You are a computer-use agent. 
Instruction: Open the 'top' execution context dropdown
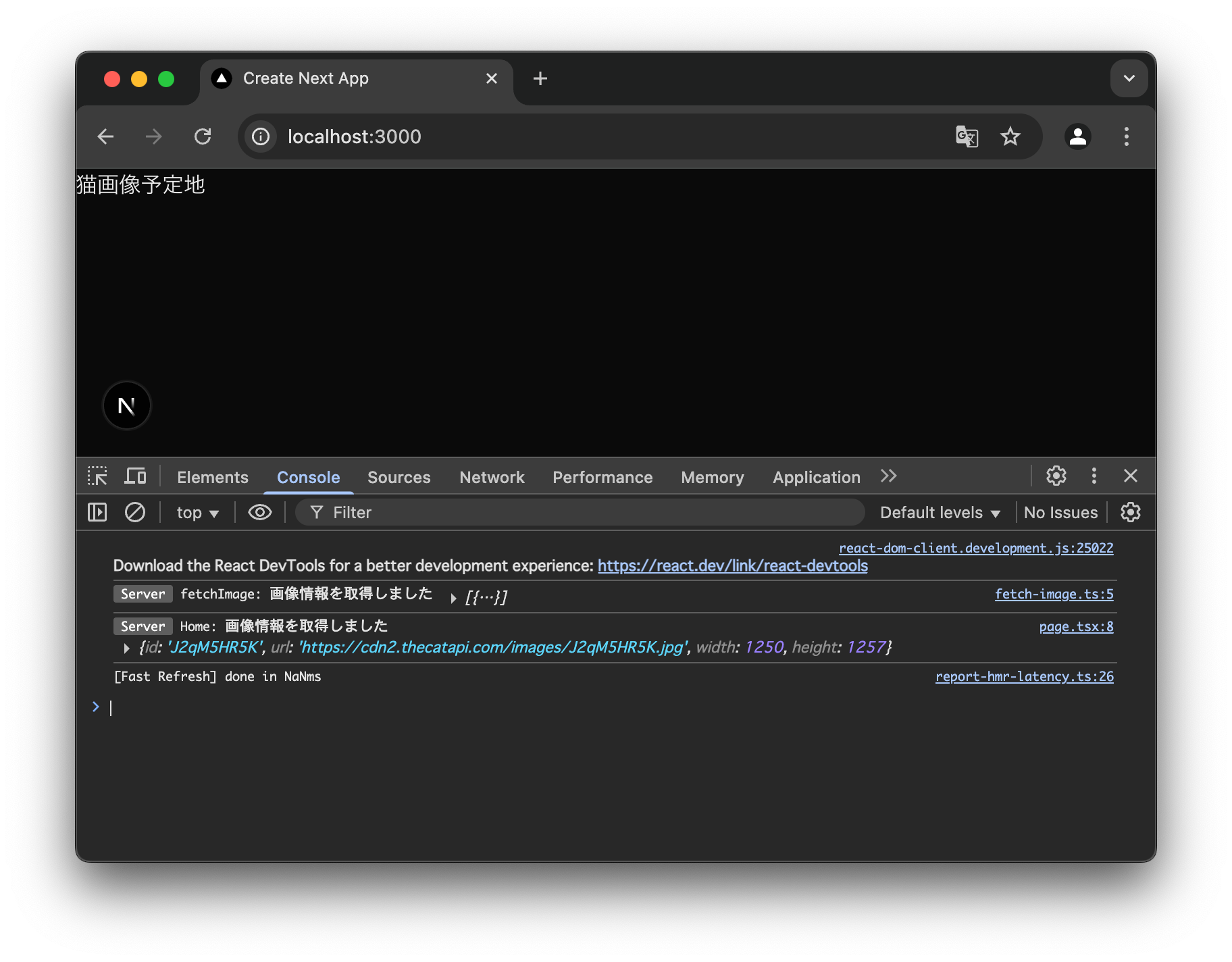(197, 512)
